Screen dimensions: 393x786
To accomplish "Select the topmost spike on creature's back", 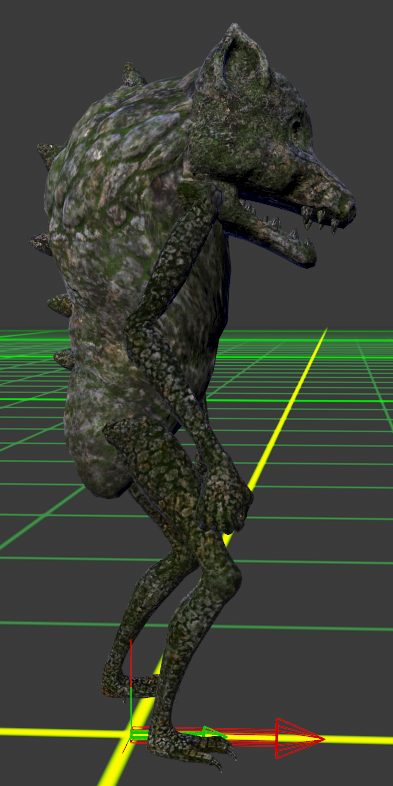I will (x=132, y=74).
